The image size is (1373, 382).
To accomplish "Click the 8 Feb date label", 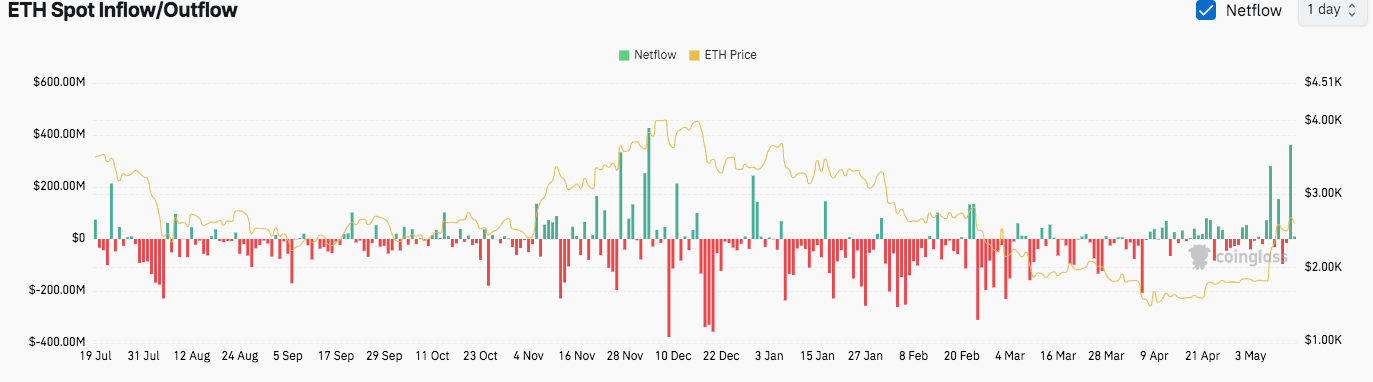I will [x=913, y=355].
